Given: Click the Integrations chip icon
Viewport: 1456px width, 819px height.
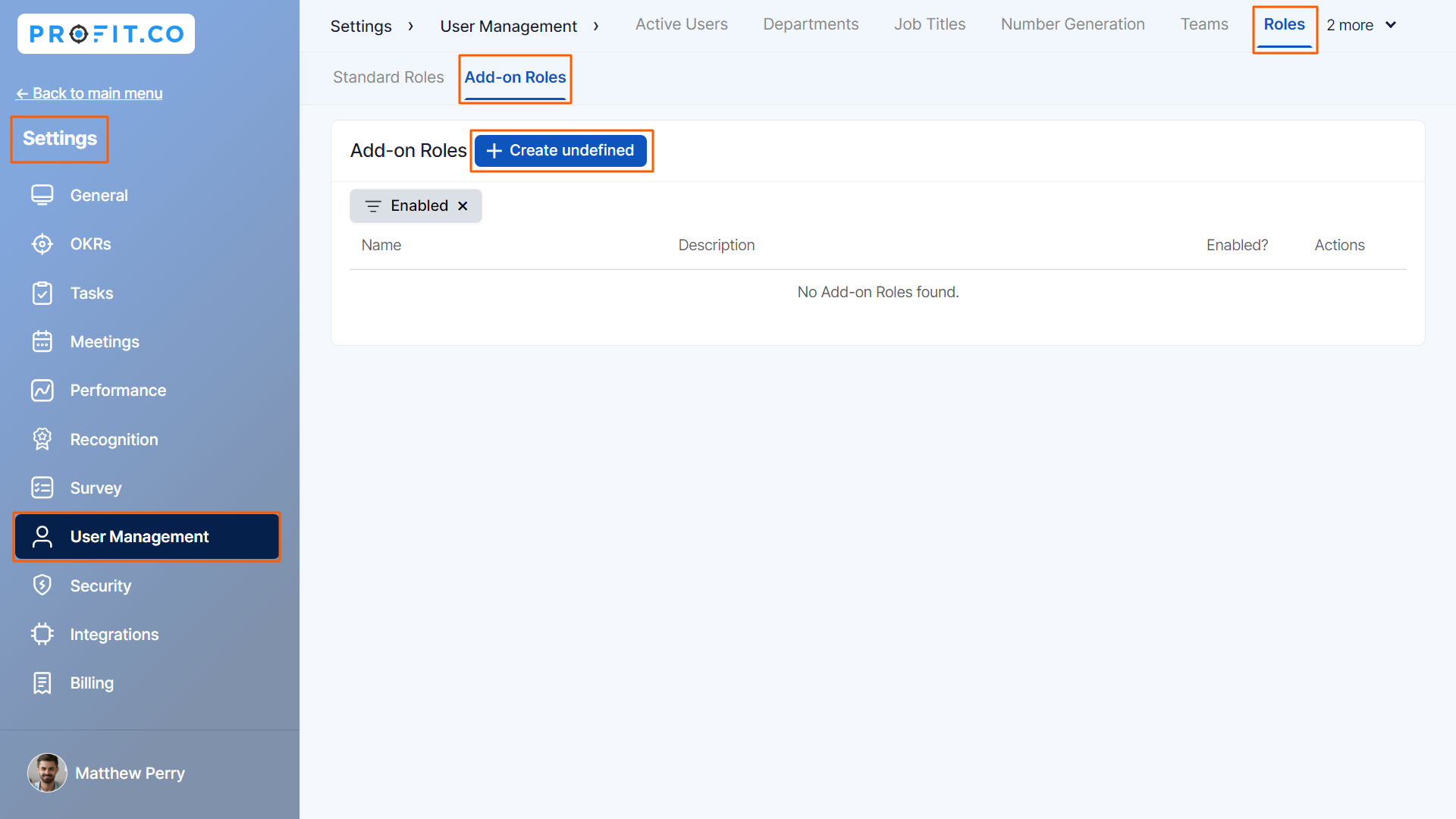Looking at the screenshot, I should coord(42,634).
